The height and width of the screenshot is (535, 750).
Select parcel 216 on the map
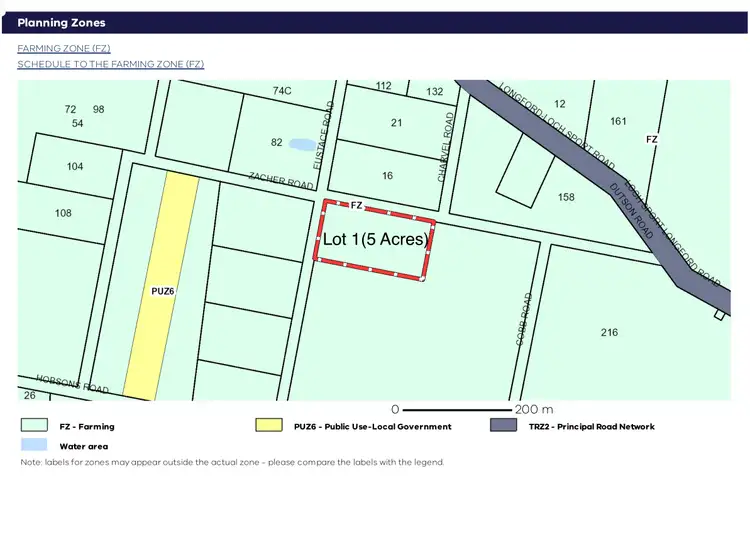tap(609, 332)
